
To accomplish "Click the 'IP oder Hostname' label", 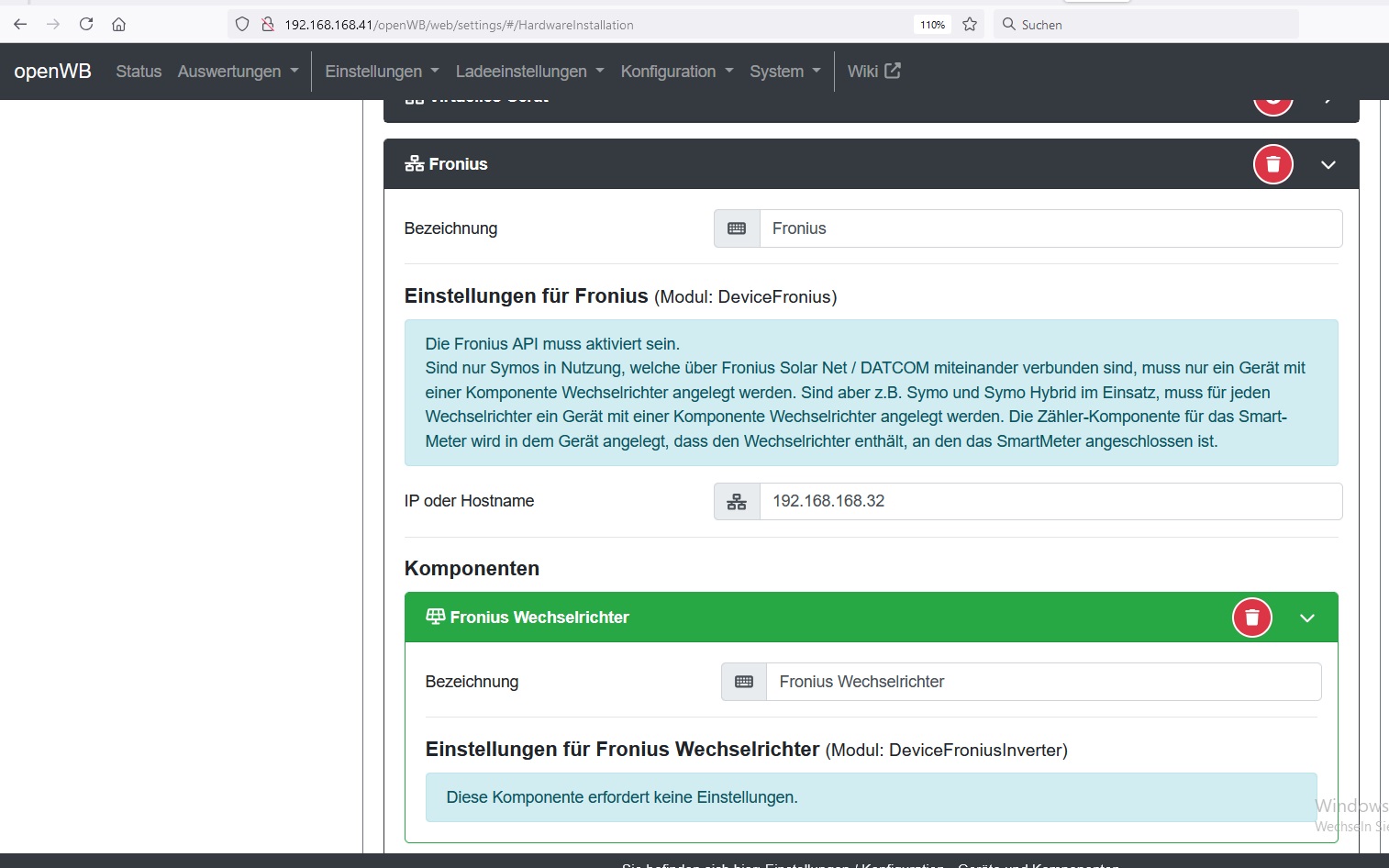I will point(469,501).
